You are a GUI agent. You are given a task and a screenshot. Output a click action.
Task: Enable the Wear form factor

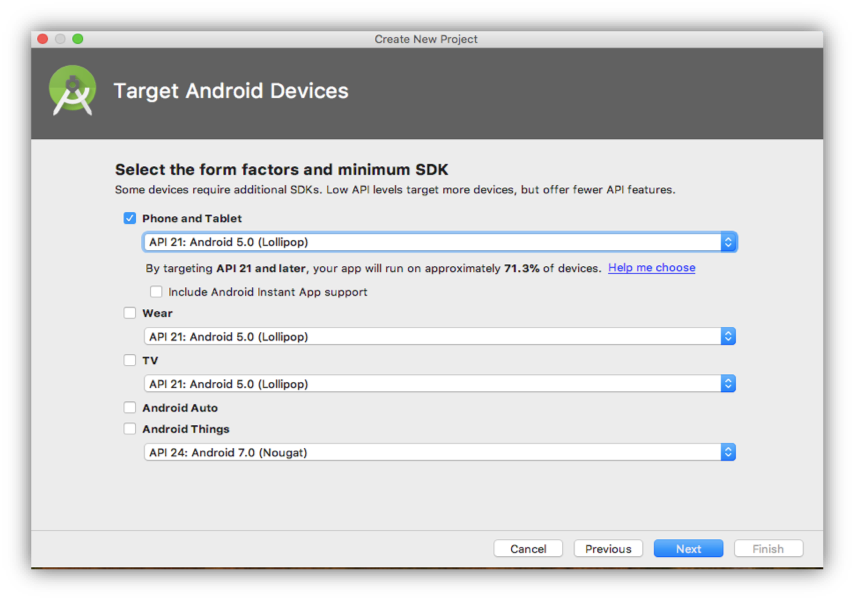pyautogui.click(x=130, y=313)
